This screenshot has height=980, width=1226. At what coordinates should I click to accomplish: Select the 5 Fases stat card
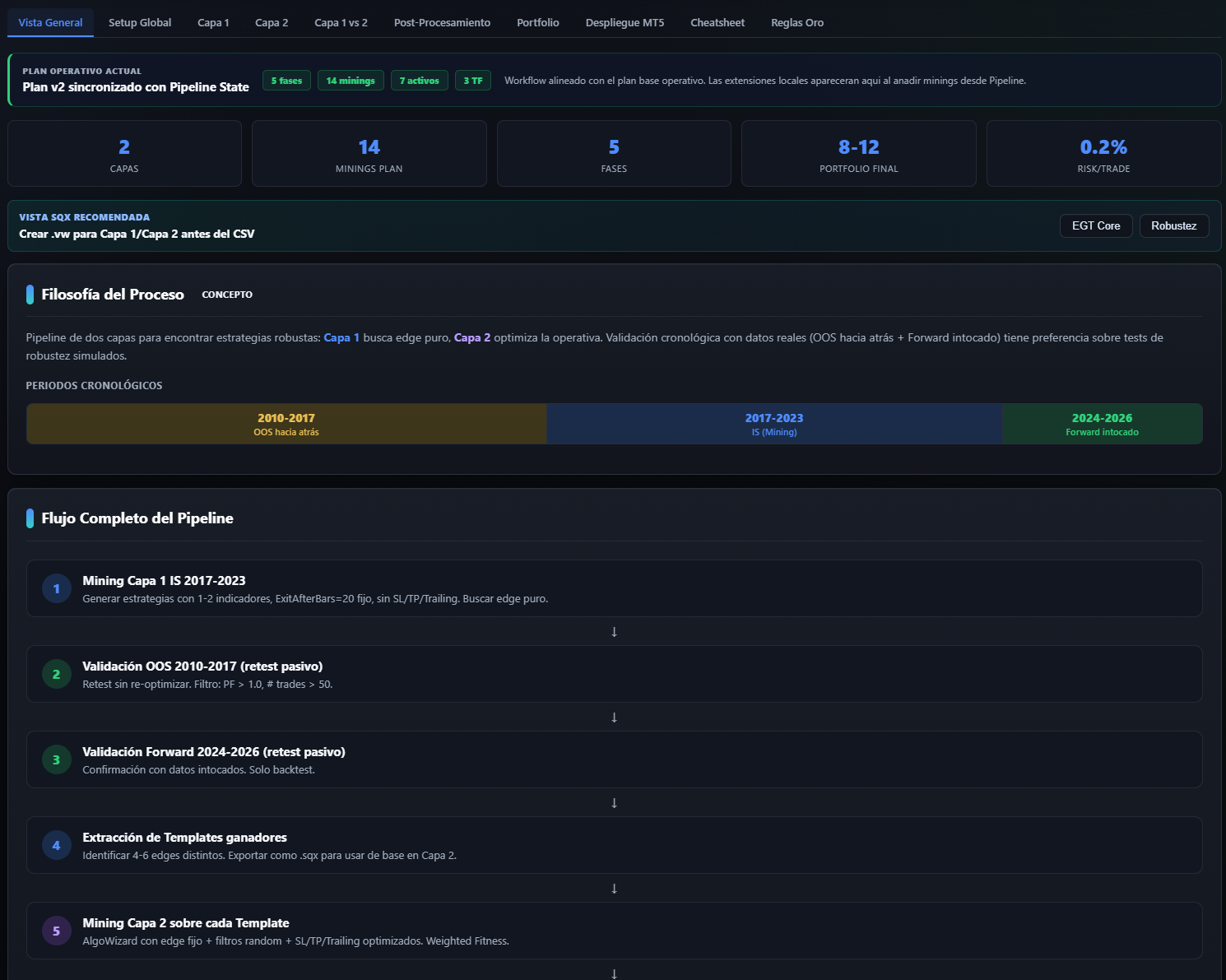coord(614,154)
